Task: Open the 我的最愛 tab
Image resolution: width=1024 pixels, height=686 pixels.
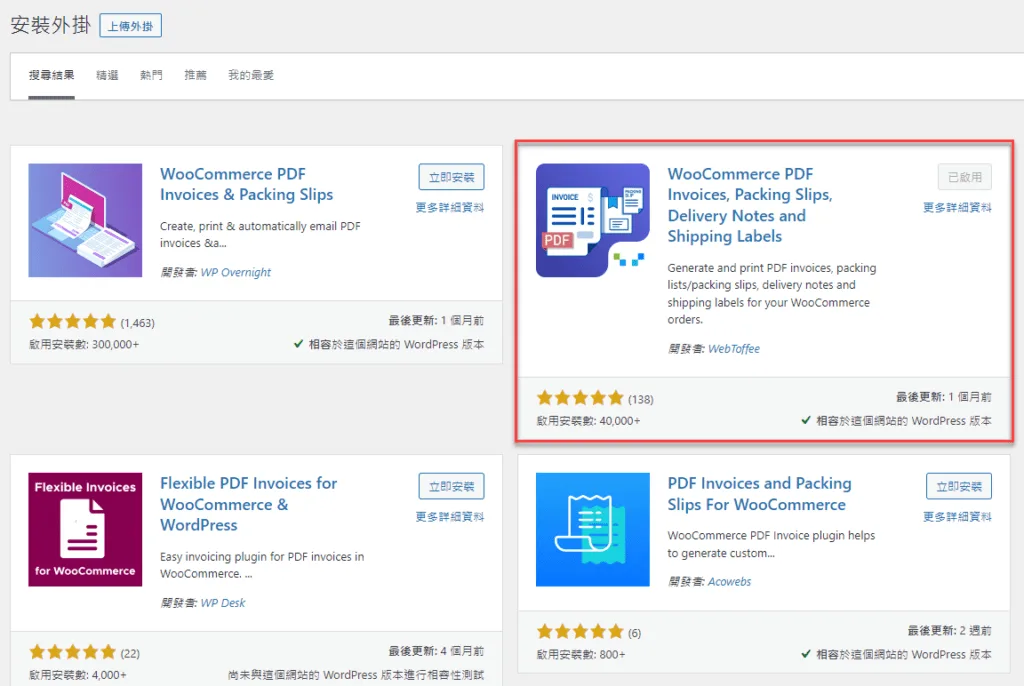Action: (251, 76)
